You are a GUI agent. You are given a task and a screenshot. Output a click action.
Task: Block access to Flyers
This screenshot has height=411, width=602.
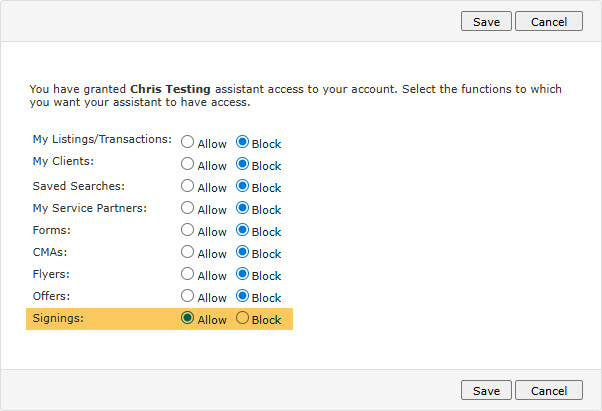(x=242, y=275)
